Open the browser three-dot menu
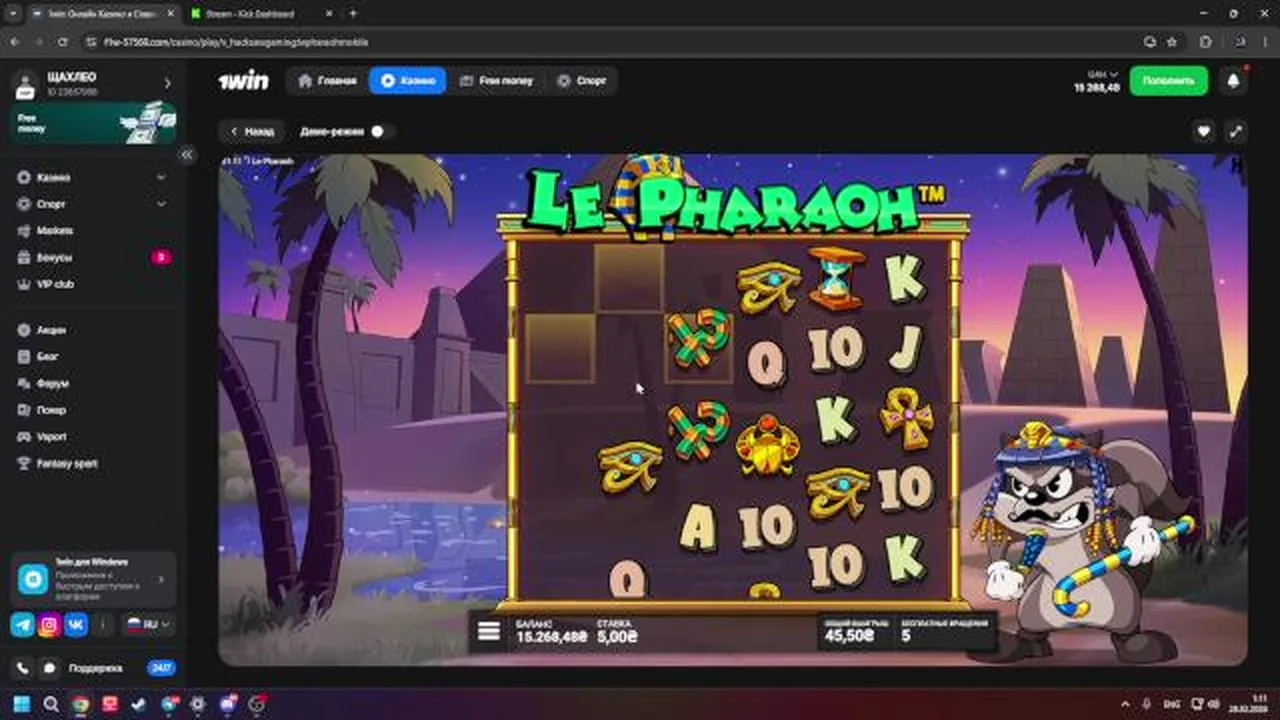Viewport: 1280px width, 720px height. tap(1263, 42)
